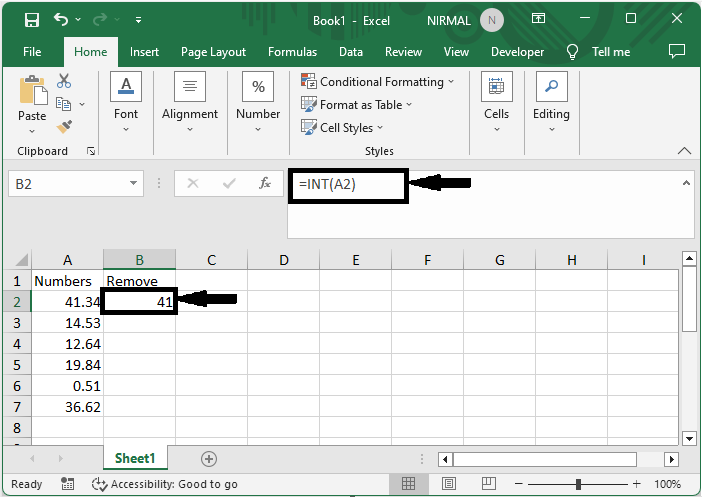Open the View tab
This screenshot has width=702, height=497.
point(456,52)
